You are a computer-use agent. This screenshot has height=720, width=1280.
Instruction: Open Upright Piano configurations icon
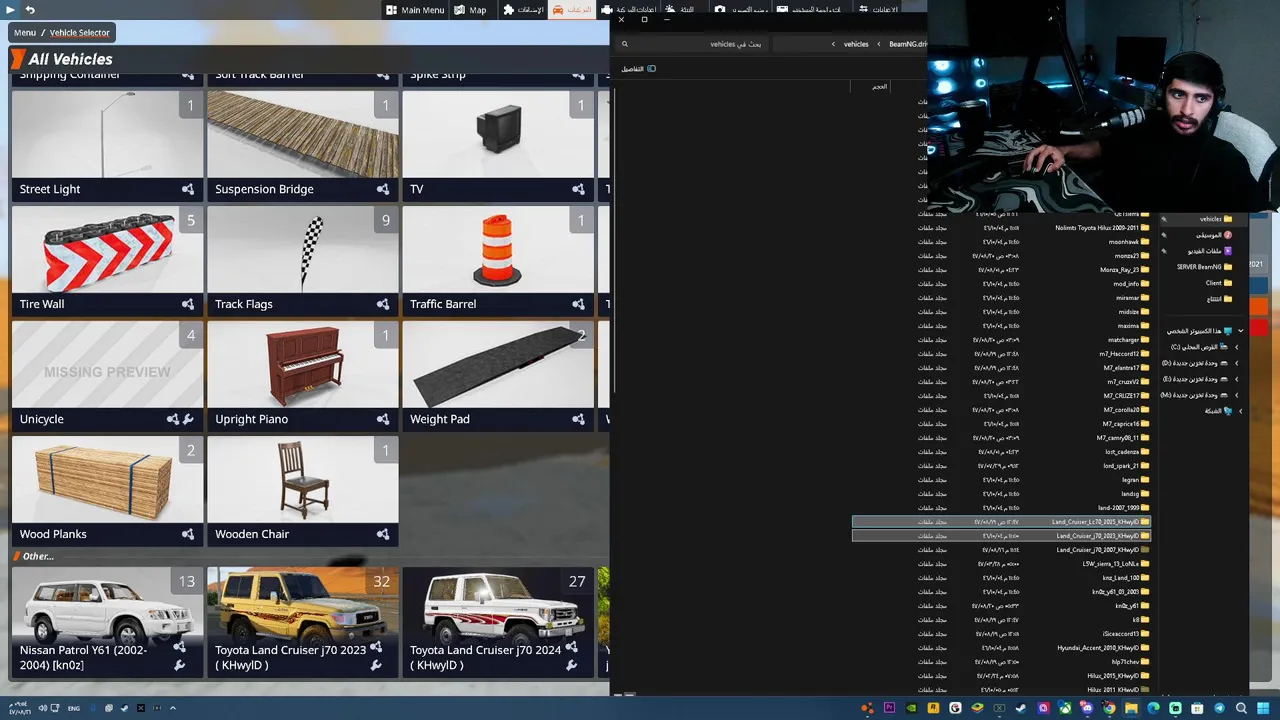point(382,419)
